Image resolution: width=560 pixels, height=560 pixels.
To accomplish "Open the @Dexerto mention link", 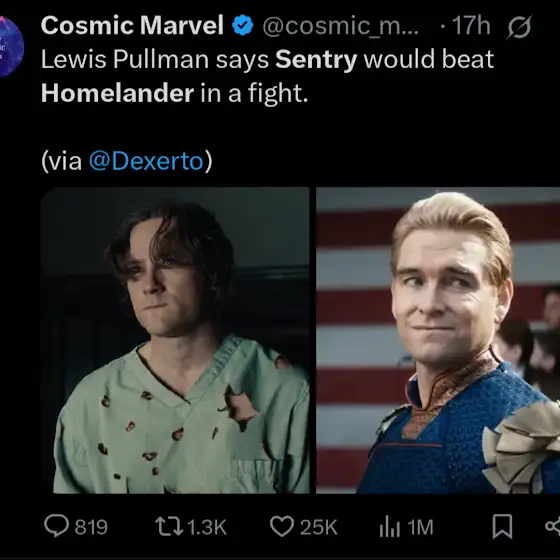I will coord(146,161).
